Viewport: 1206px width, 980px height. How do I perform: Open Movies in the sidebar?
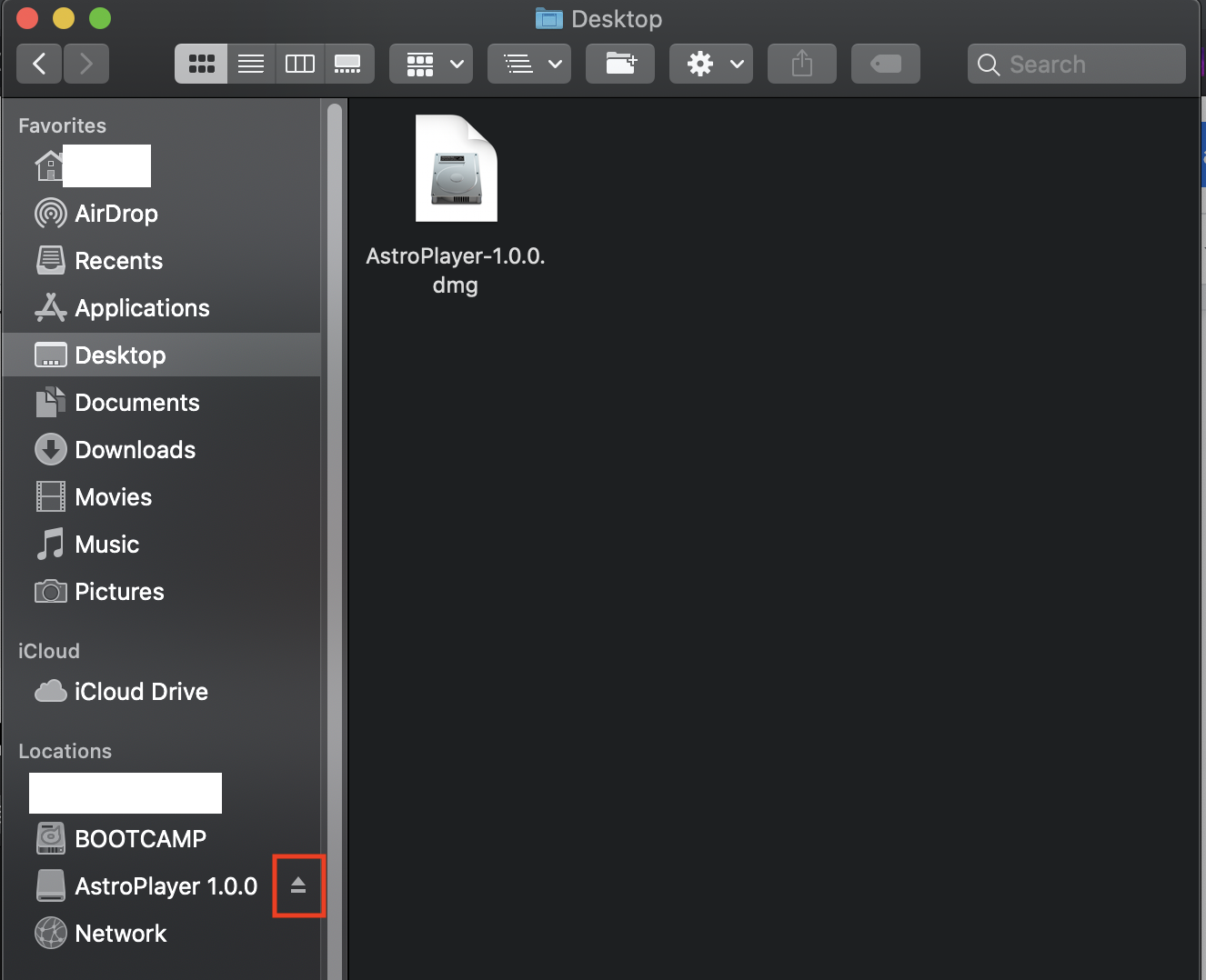[162, 497]
